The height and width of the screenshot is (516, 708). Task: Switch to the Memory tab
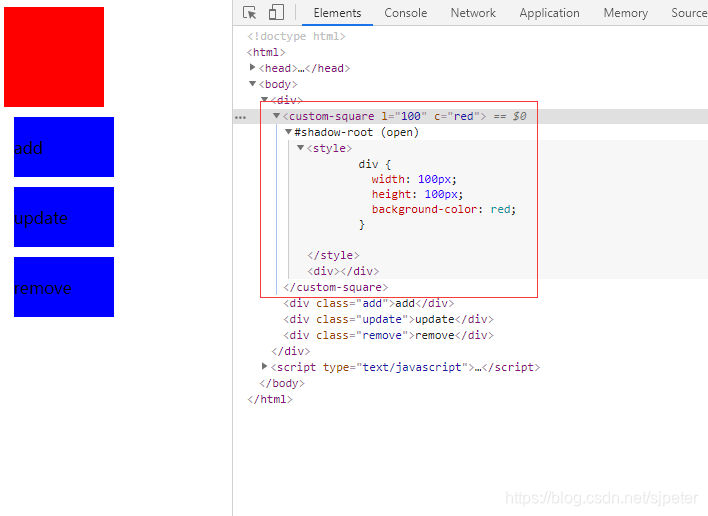click(625, 13)
